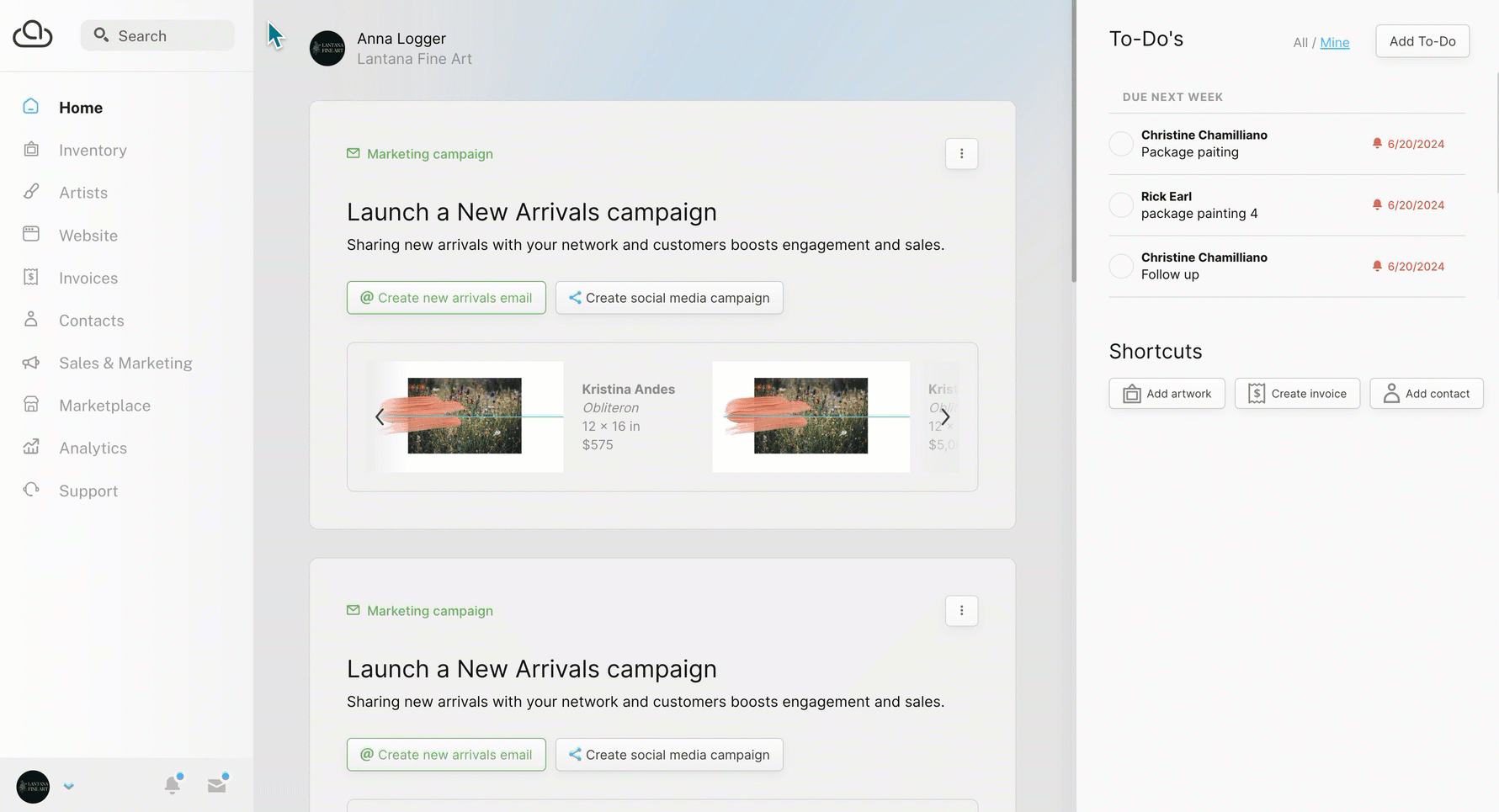1499x812 pixels.
Task: Click the Search magnifier icon
Action: tap(101, 34)
